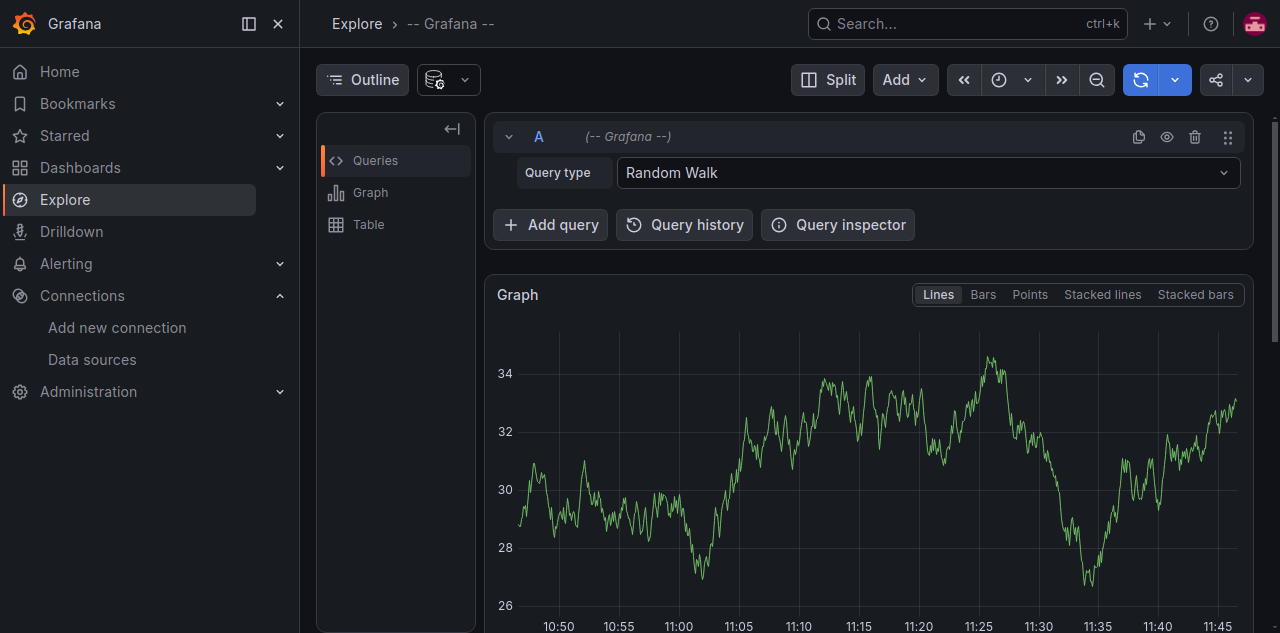The image size is (1280, 633).
Task: Expand the Dashboards section chevron
Action: click(x=280, y=168)
